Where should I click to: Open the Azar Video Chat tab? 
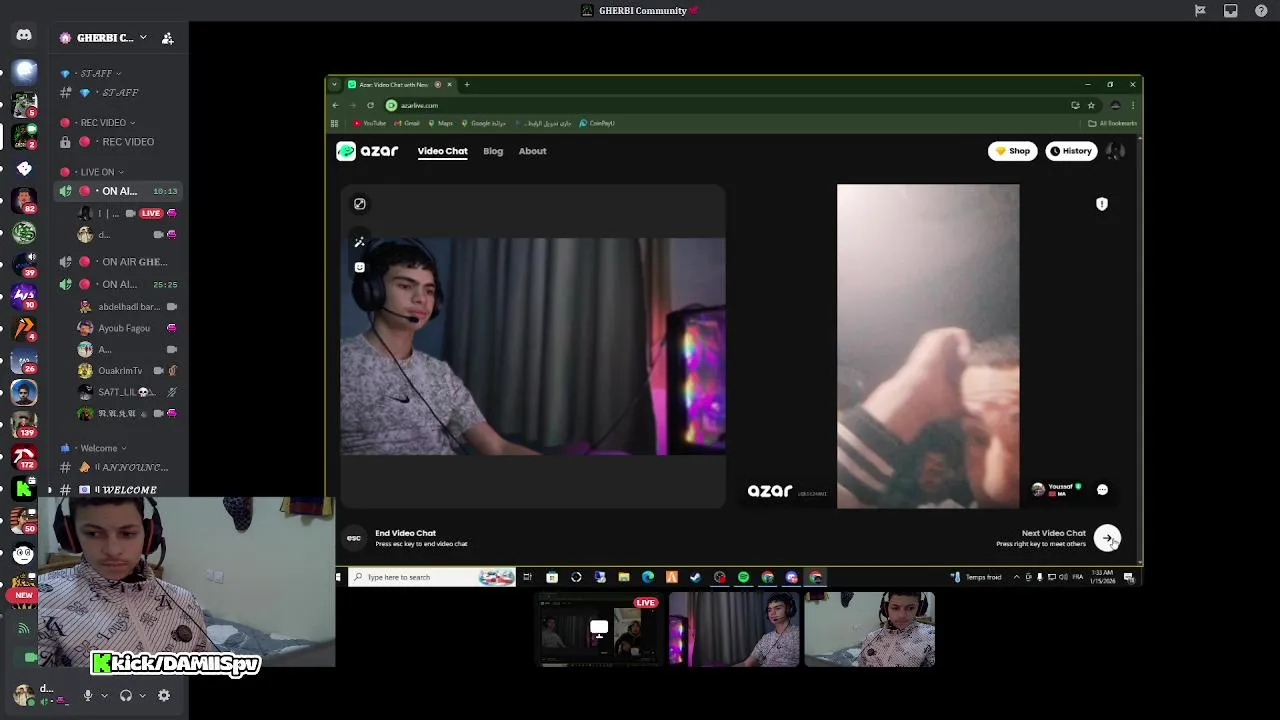pos(442,151)
